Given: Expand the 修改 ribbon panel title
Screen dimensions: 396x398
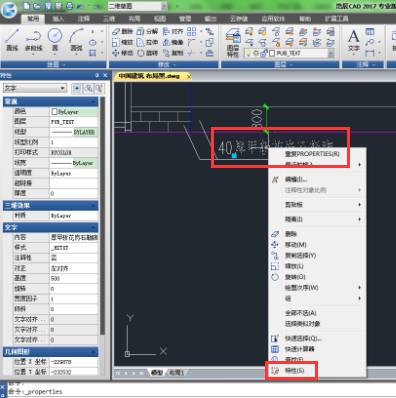Looking at the screenshot, I should 164,65.
